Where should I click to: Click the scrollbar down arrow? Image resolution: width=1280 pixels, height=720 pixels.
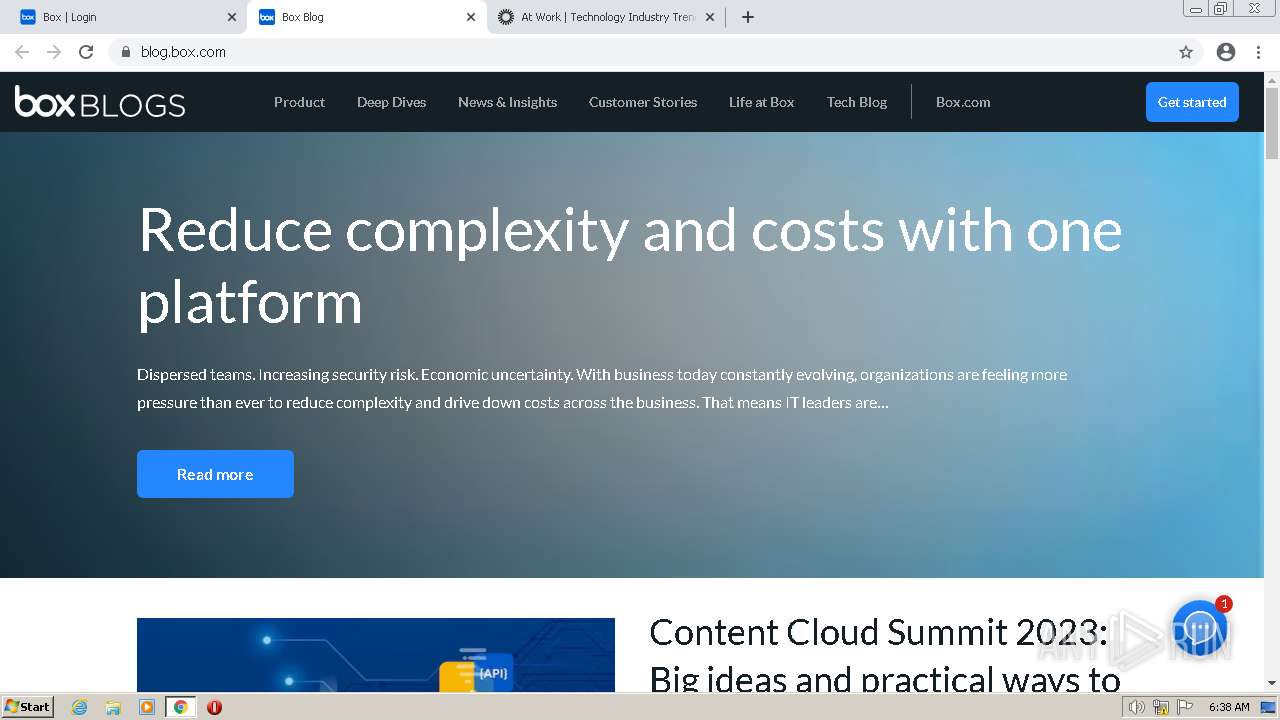pos(1272,683)
